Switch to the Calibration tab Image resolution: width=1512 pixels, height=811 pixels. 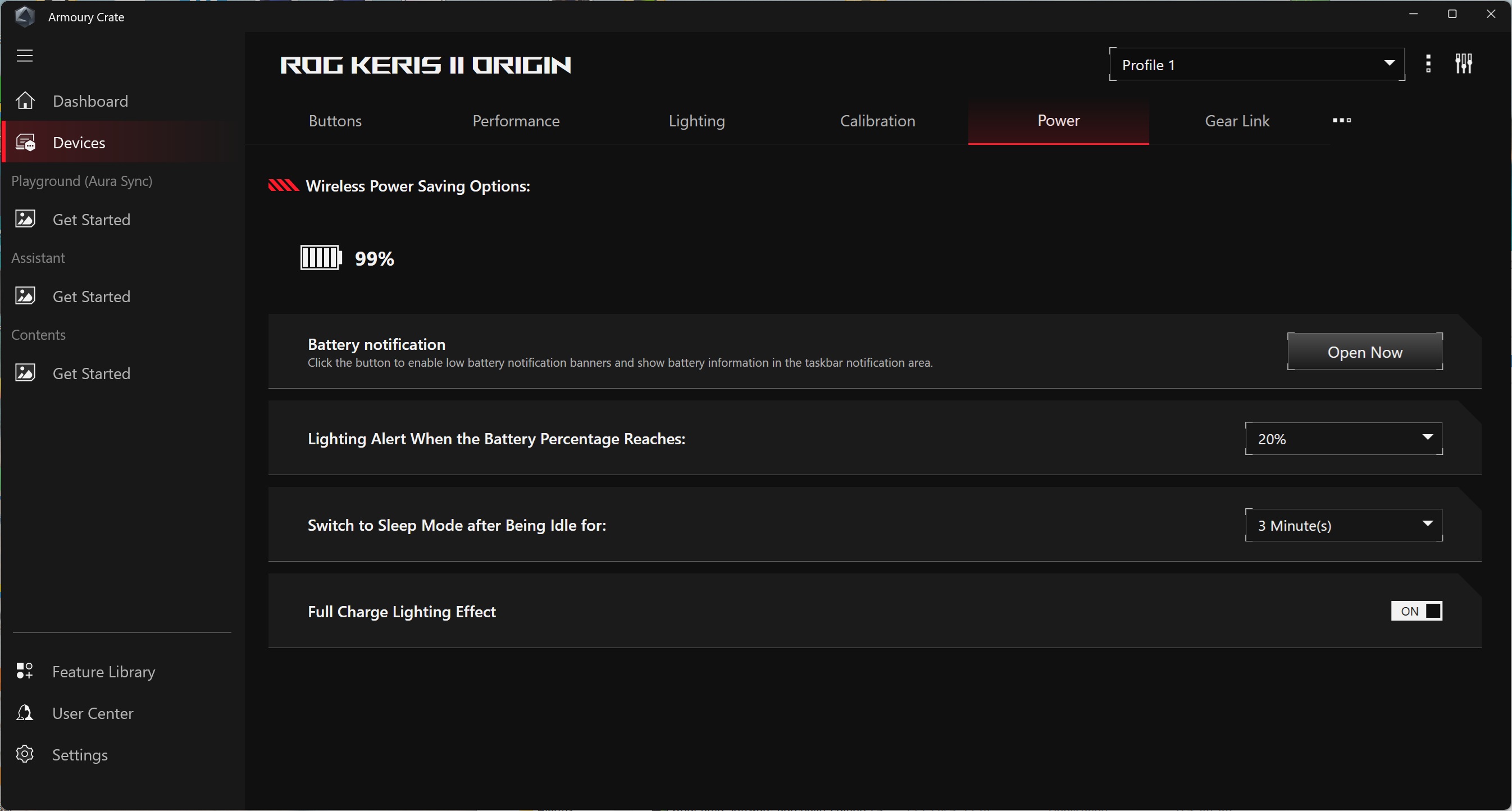click(877, 121)
